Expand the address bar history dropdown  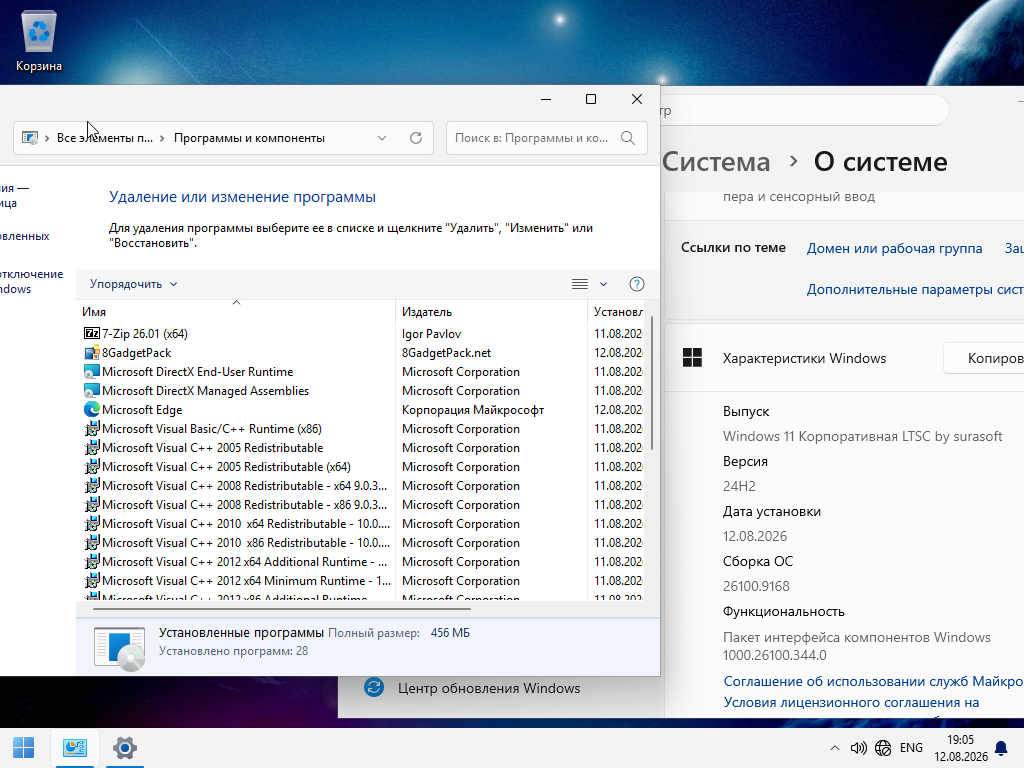pos(382,138)
